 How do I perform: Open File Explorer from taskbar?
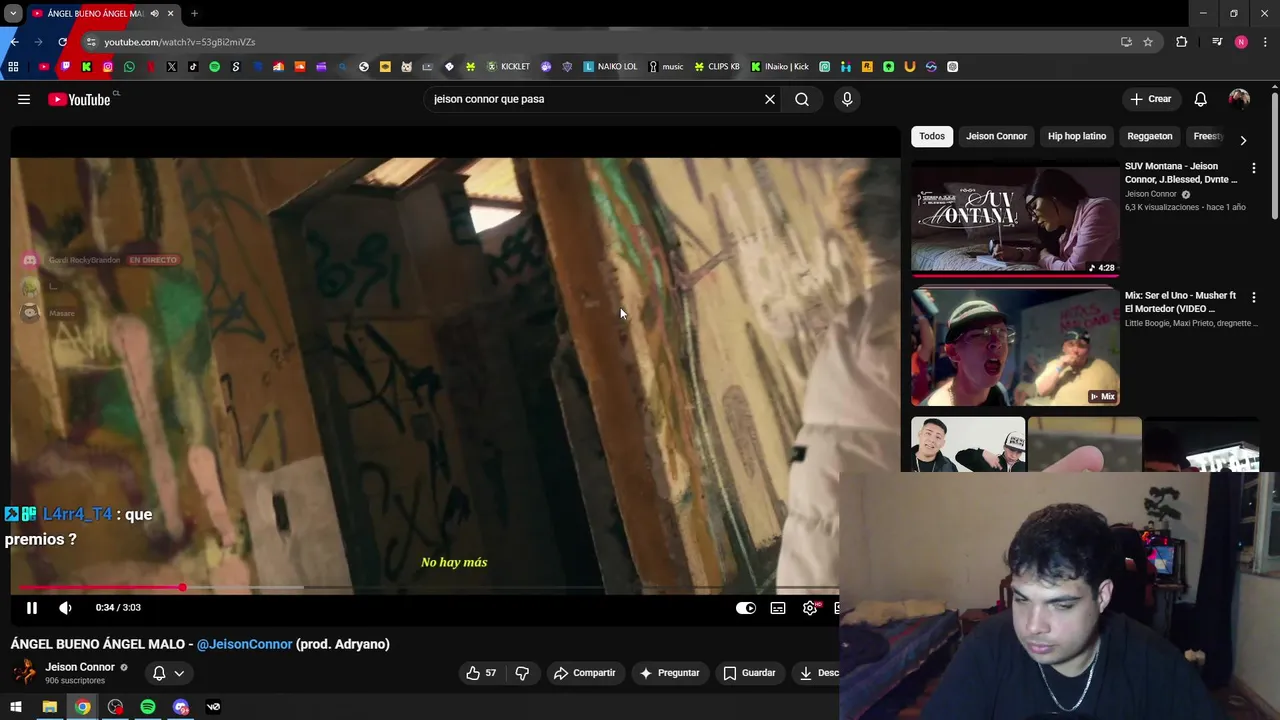tap(49, 707)
